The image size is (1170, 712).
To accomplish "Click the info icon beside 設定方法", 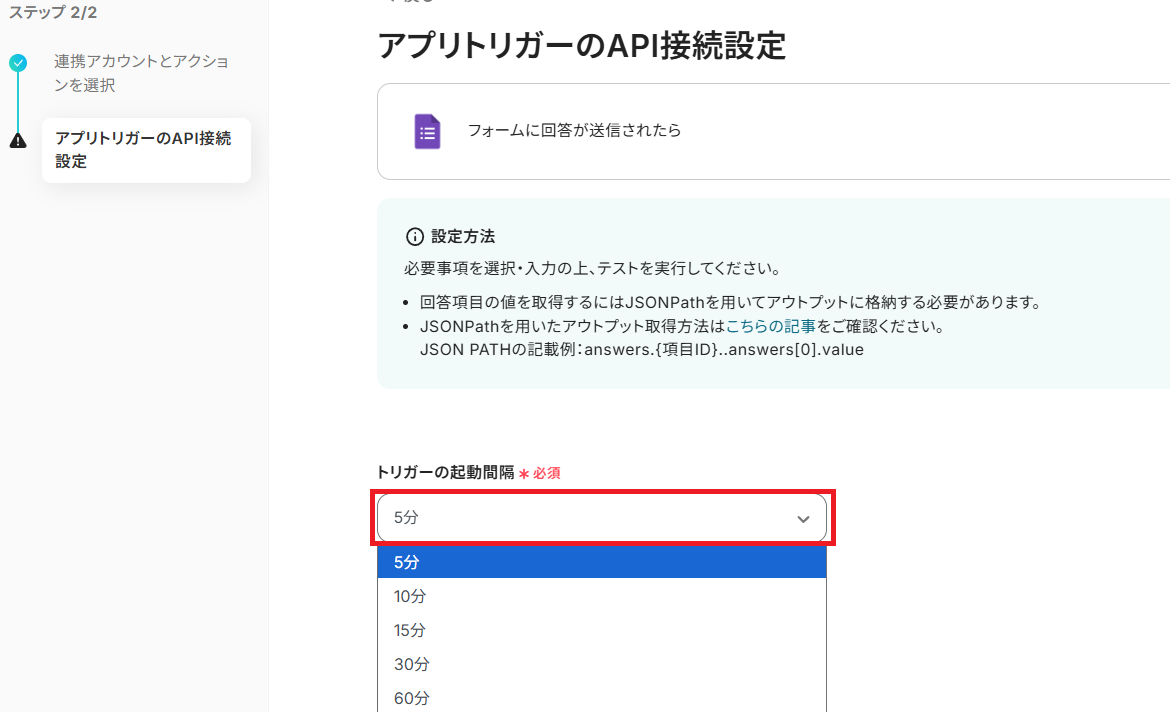I will coord(414,237).
